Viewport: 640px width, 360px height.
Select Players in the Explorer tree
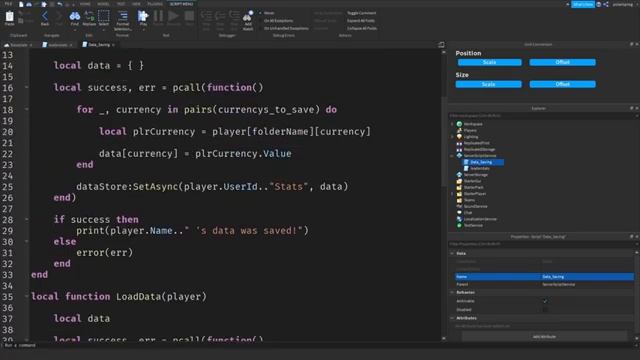(470, 131)
